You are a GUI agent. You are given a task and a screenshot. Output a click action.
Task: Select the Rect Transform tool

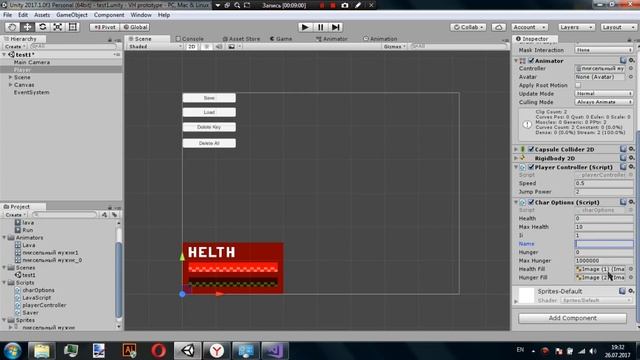click(x=73, y=27)
